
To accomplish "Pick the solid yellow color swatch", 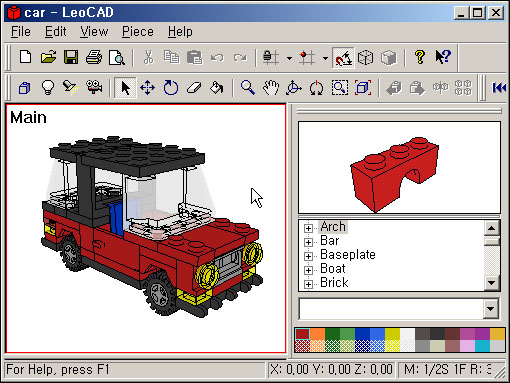I will (x=393, y=334).
